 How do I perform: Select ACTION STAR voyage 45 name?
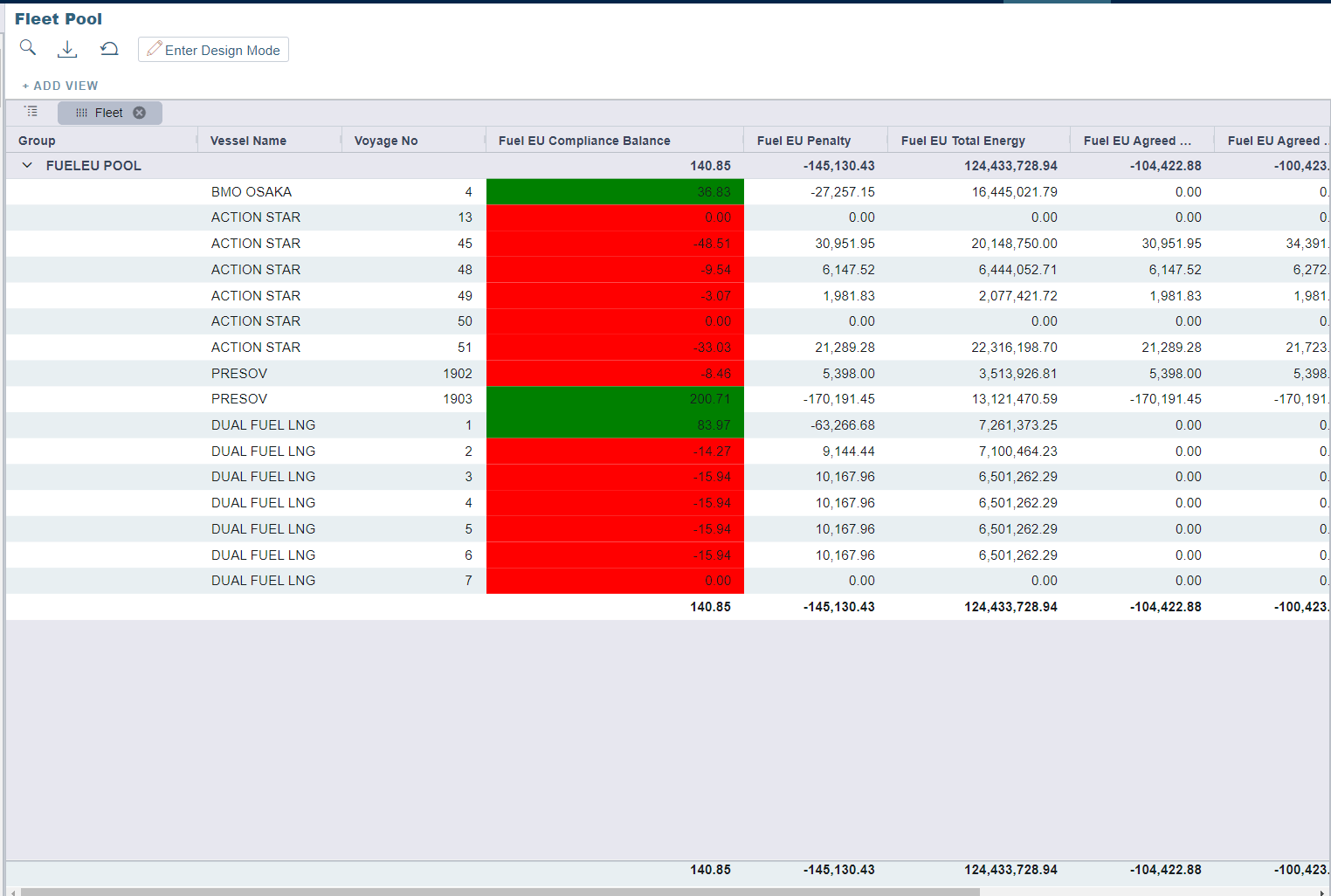256,244
